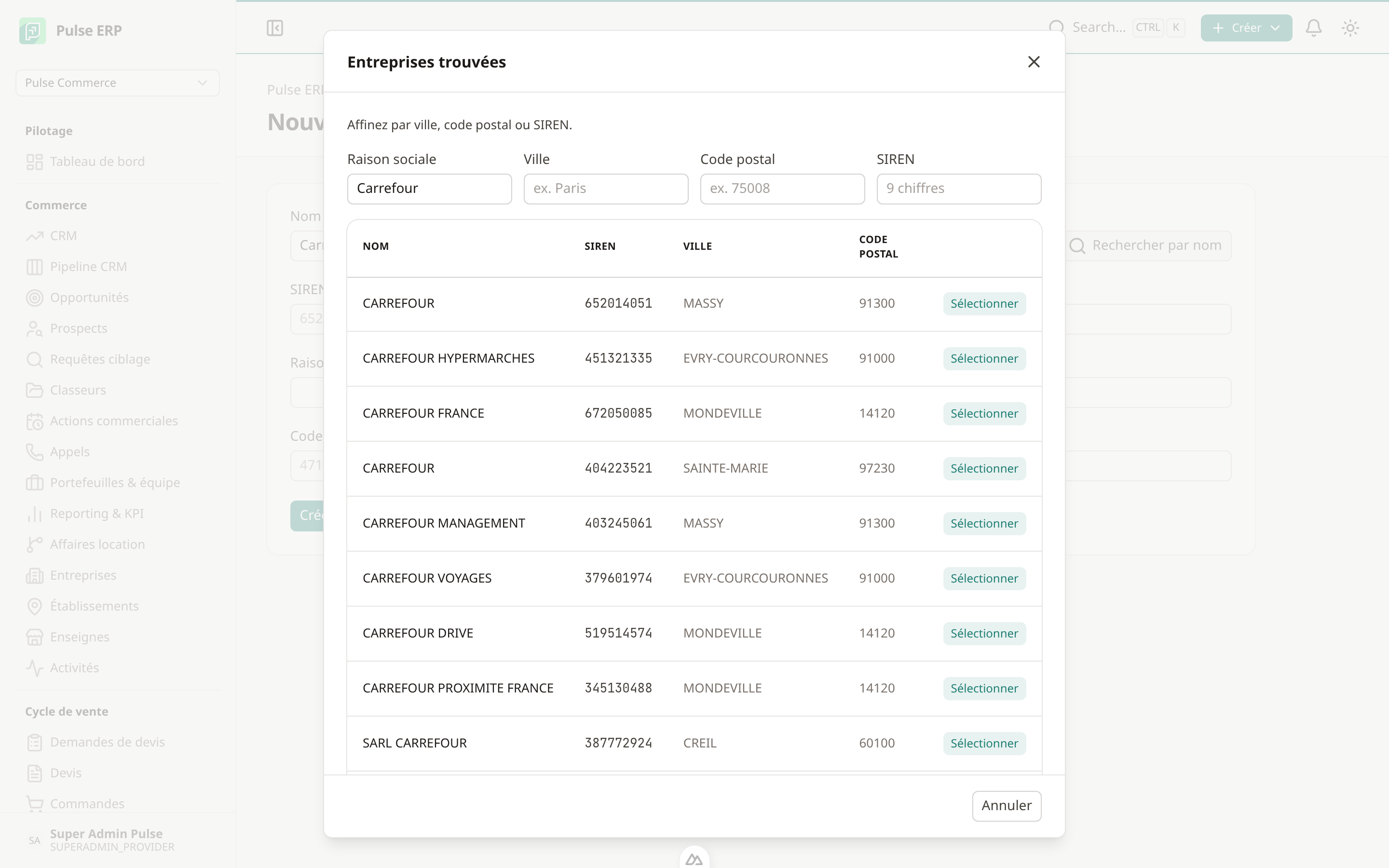Click the Opportunités target icon

point(34,298)
